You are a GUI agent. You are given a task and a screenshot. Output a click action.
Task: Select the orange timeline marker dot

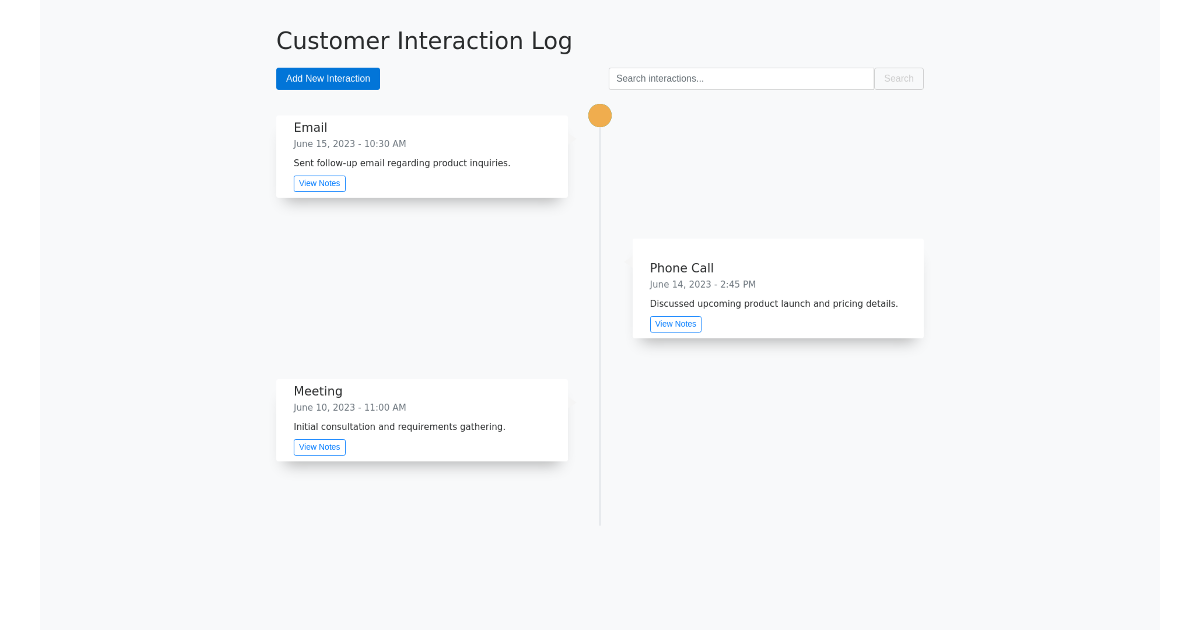click(x=600, y=115)
